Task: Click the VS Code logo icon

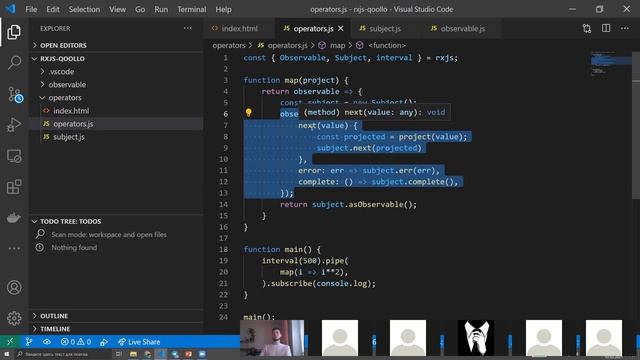Action: (10, 9)
